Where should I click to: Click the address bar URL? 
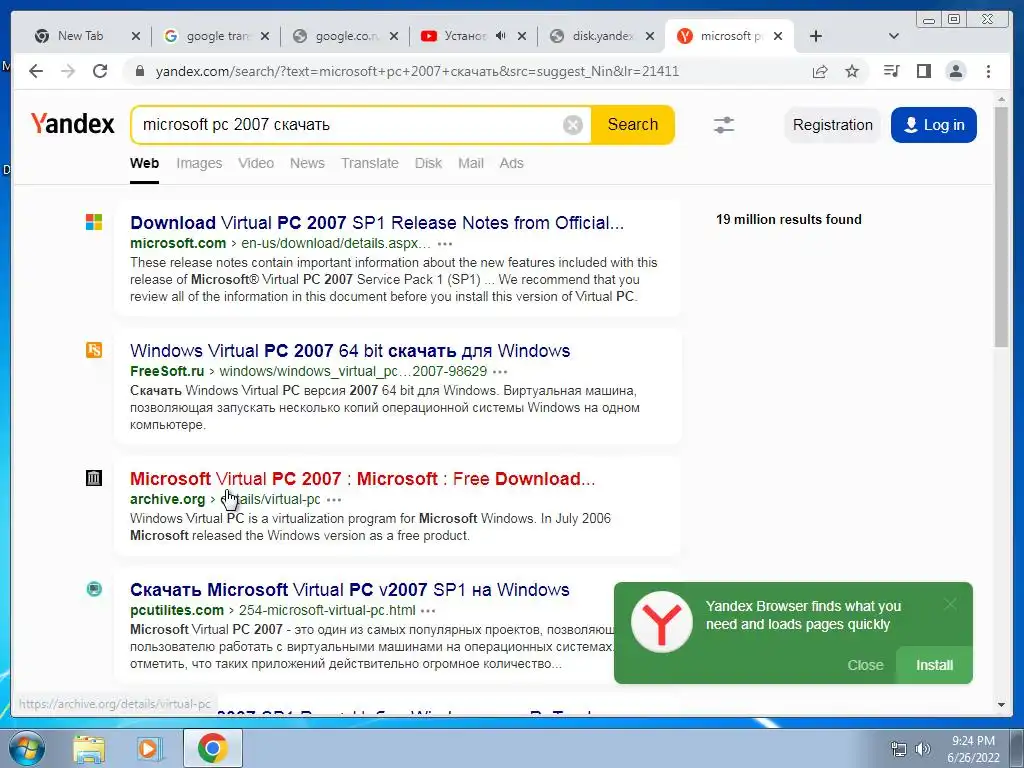pyautogui.click(x=417, y=71)
